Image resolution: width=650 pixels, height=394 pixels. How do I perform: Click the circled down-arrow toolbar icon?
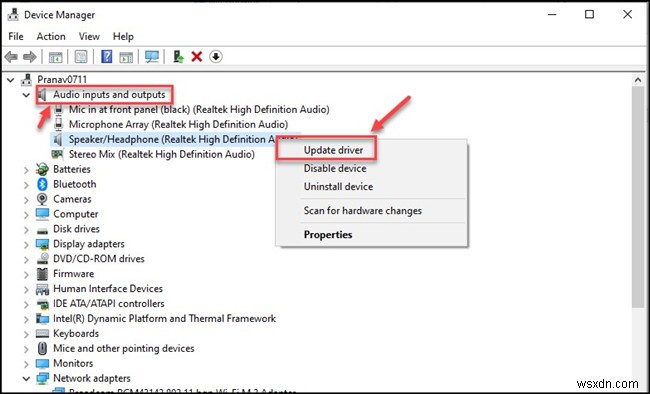[216, 56]
